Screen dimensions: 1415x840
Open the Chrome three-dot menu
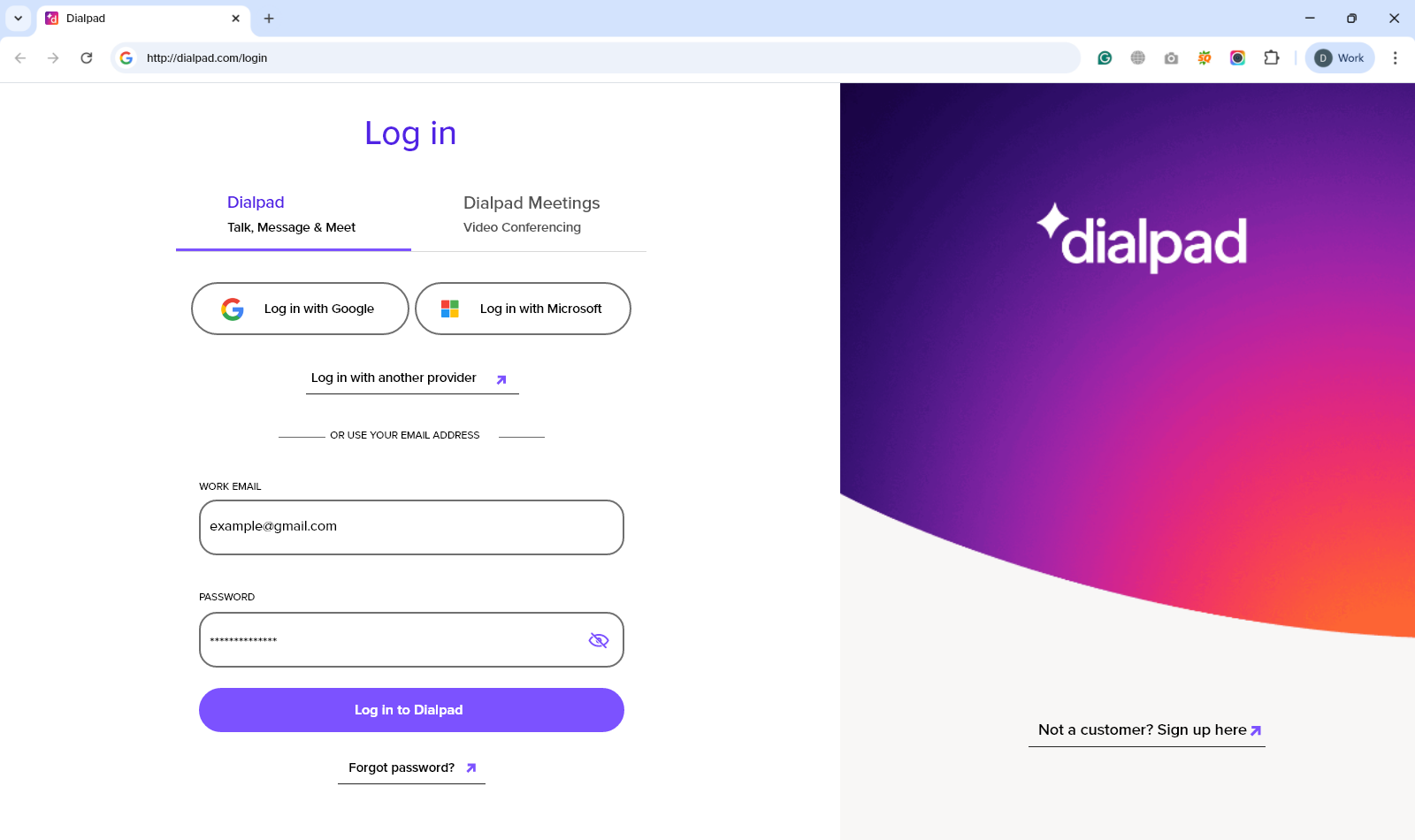click(1395, 58)
